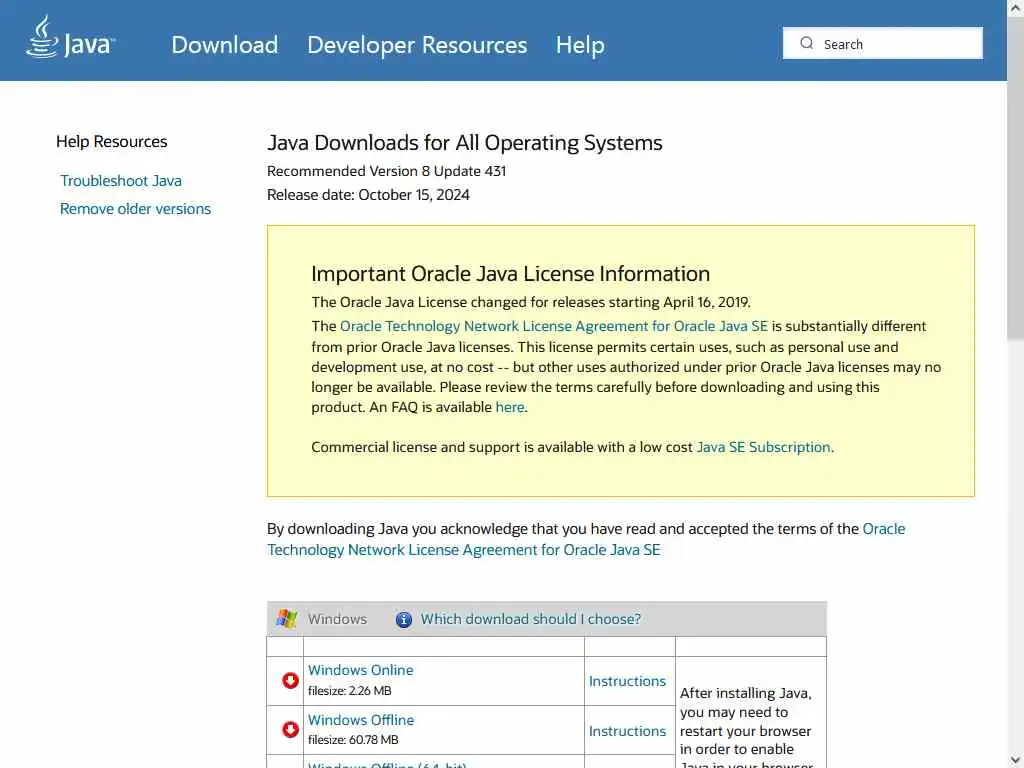The height and width of the screenshot is (768, 1024).
Task: Click the search magnifier icon
Action: pyautogui.click(x=807, y=43)
